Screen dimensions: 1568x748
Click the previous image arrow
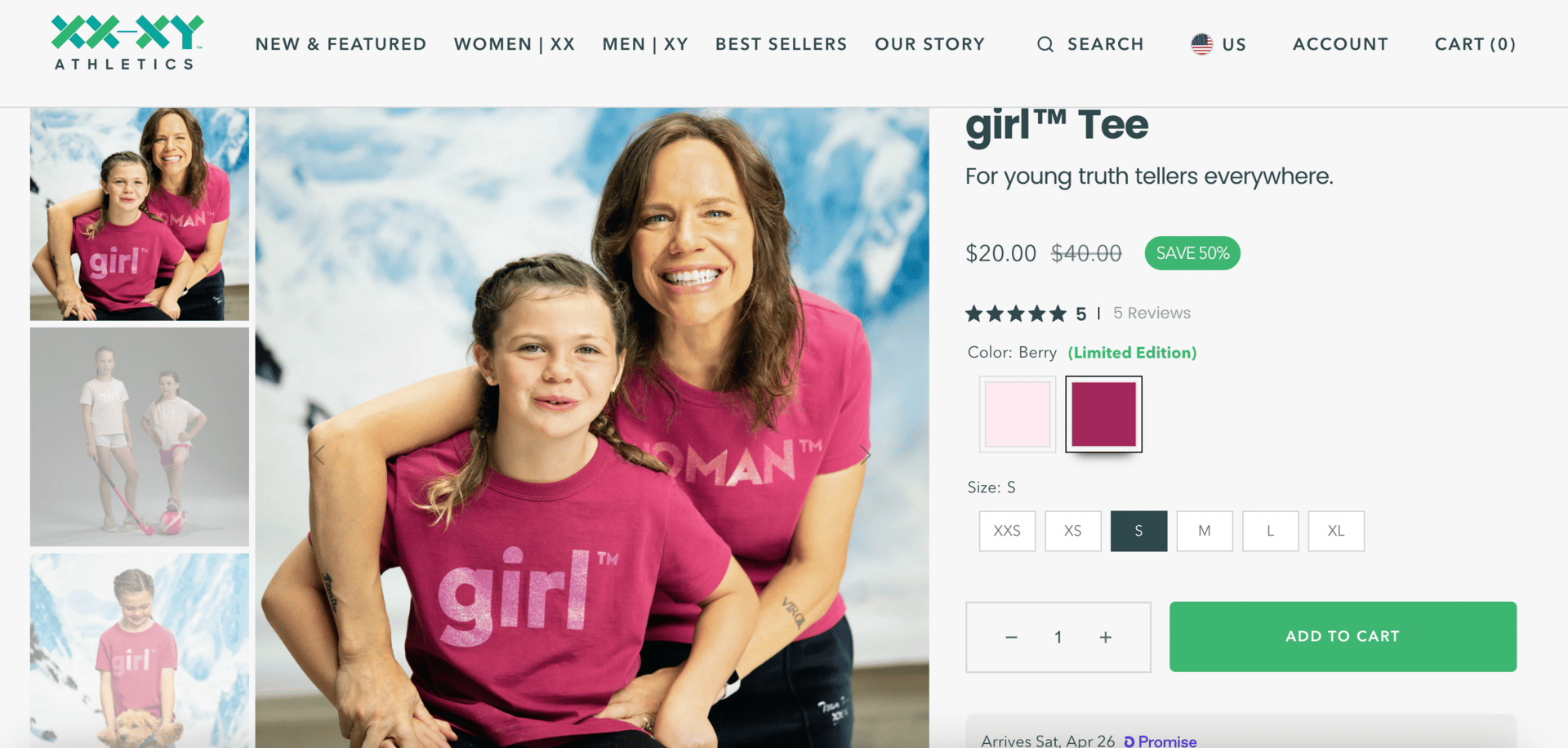click(318, 455)
